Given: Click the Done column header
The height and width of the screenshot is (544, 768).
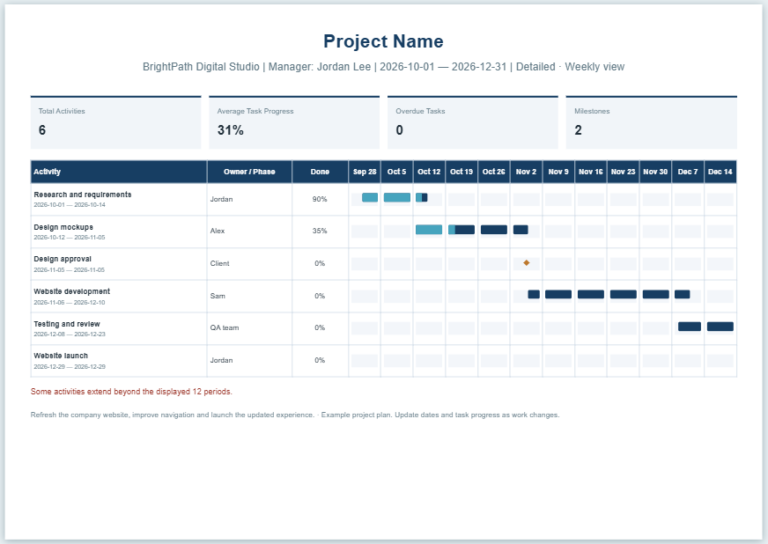Looking at the screenshot, I should click(x=320, y=172).
